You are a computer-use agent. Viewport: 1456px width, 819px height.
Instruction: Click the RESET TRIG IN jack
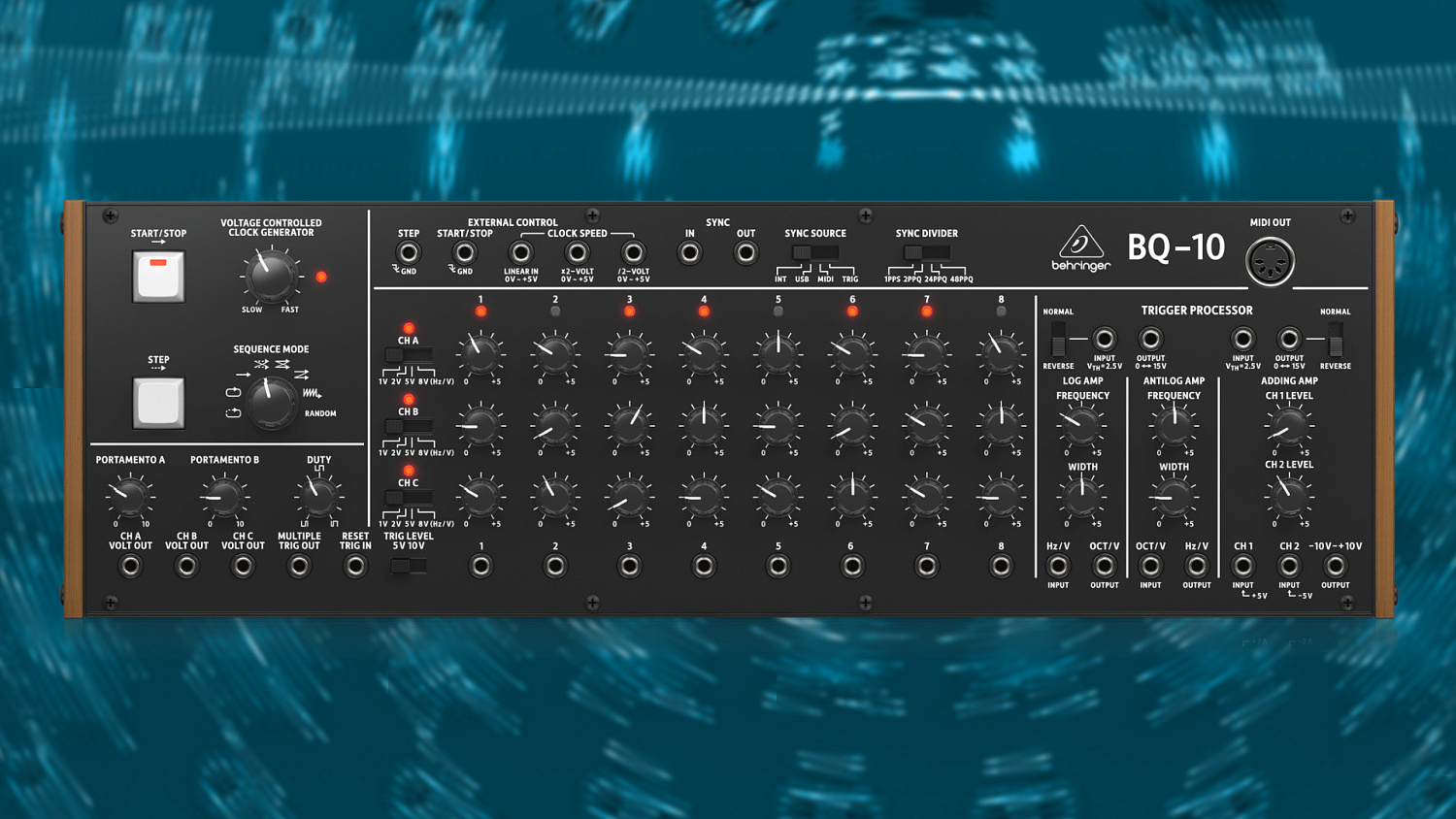355,564
